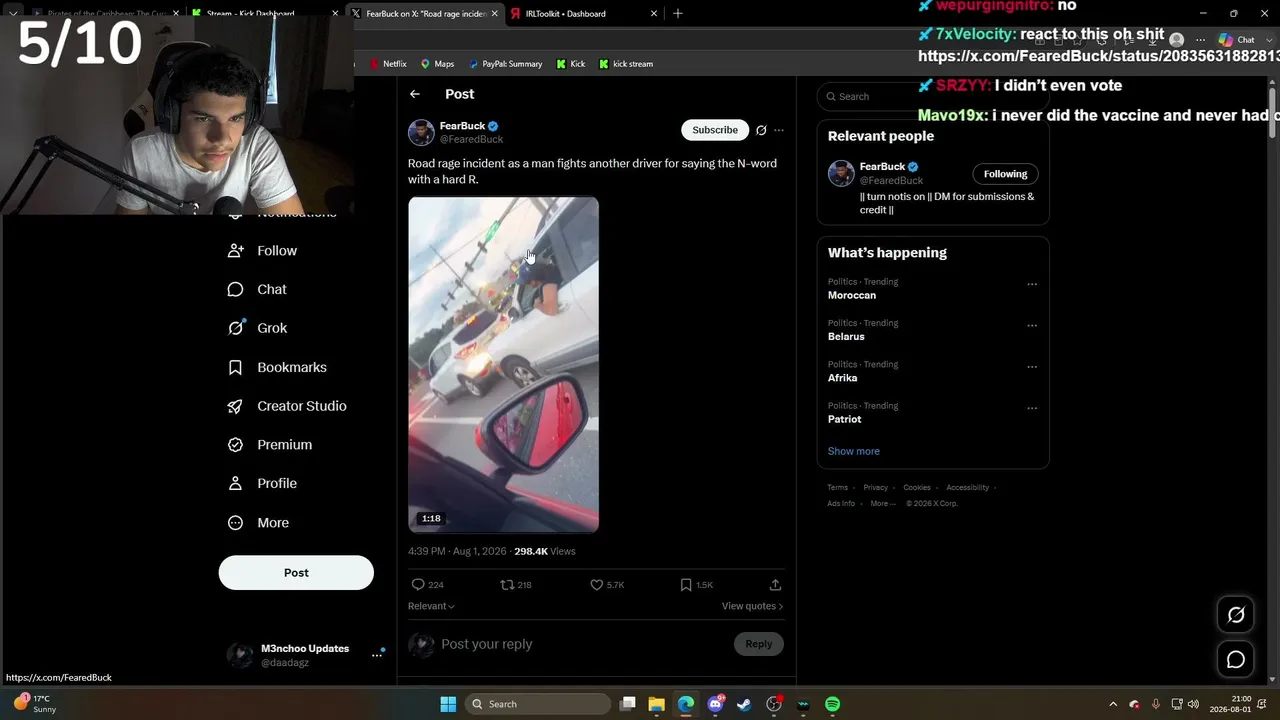This screenshot has width=1280, height=720.
Task: Click the page vertical scrollbar
Action: click(x=1272, y=115)
